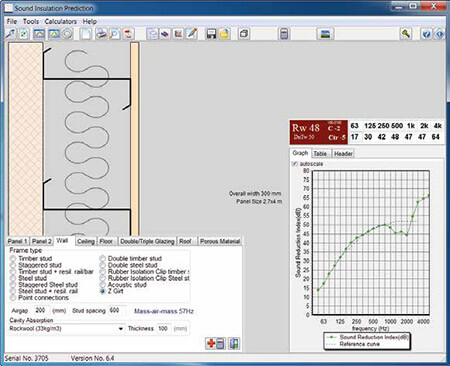Image resolution: width=450 pixels, height=366 pixels.
Task: Switch to the Ceiling tab
Action: pos(86,241)
